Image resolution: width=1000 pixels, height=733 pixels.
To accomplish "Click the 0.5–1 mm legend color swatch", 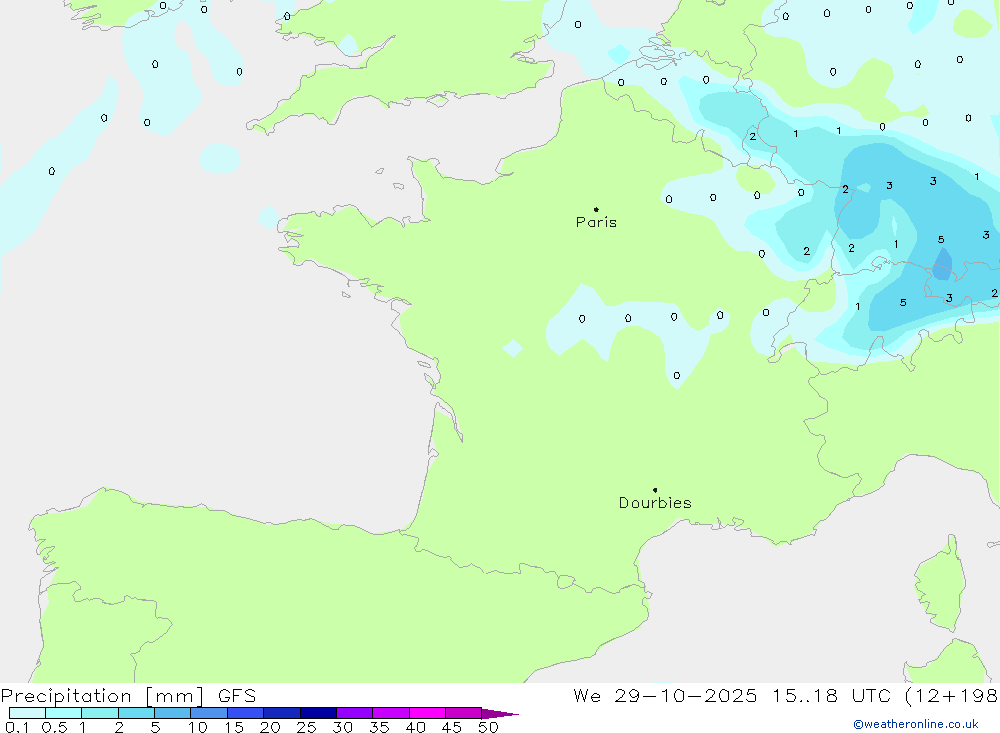I will [63, 713].
